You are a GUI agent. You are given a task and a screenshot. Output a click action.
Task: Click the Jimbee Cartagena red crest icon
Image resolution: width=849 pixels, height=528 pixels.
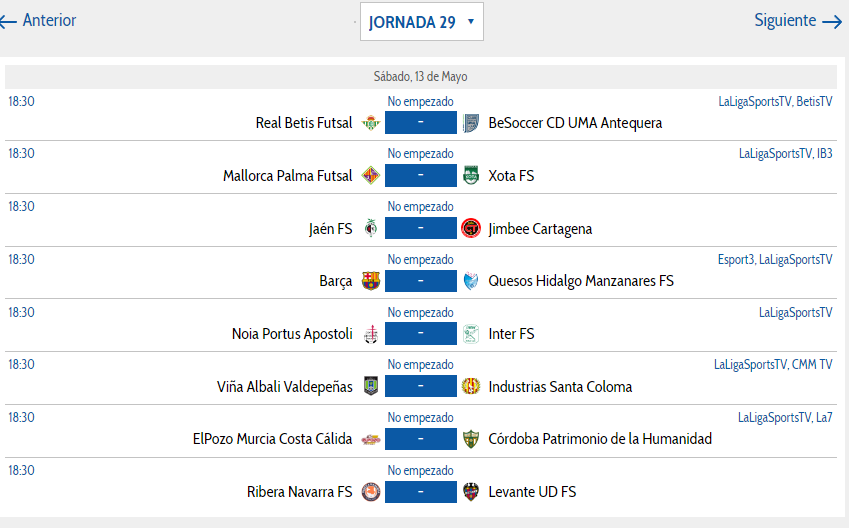click(471, 228)
